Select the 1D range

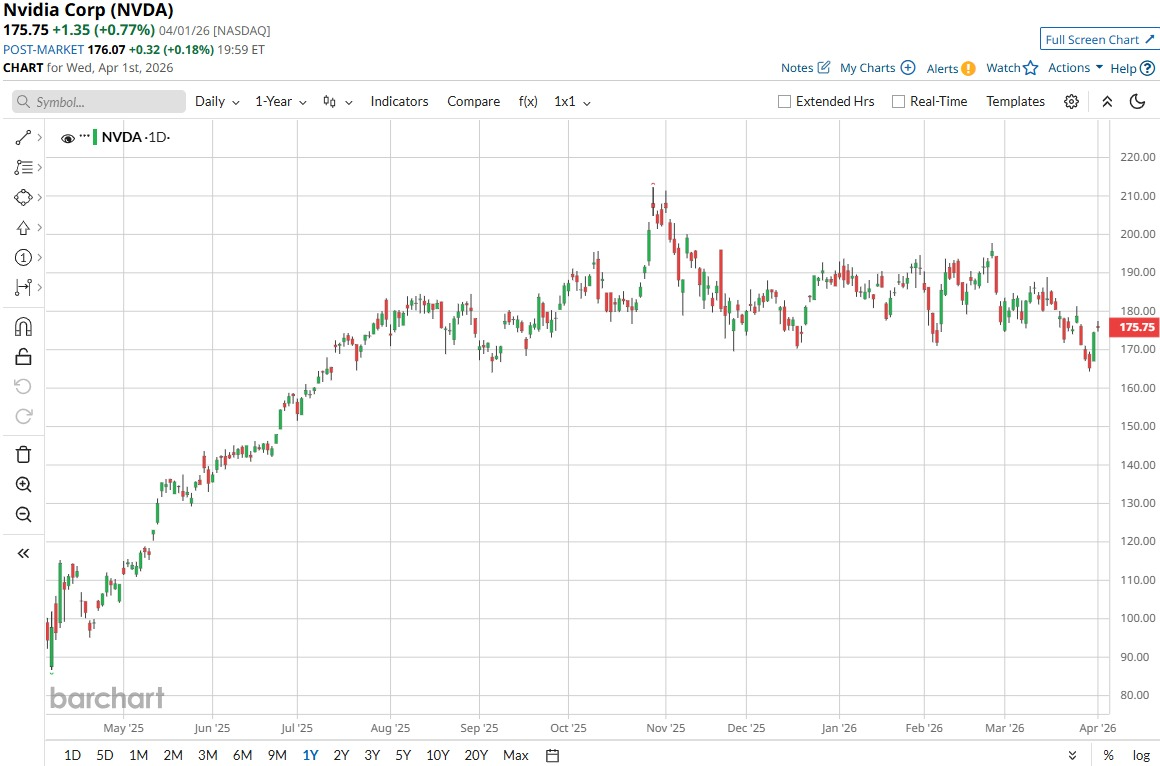(72, 755)
